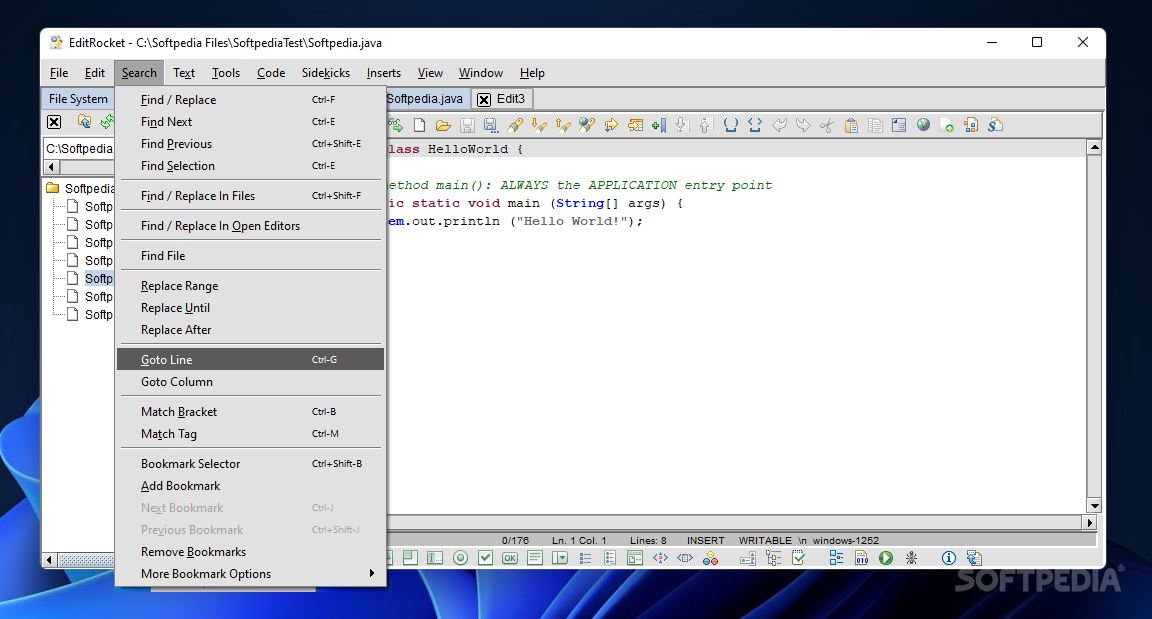The image size is (1152, 619).
Task: Click the refresh icon in File System panel
Action: (x=107, y=122)
